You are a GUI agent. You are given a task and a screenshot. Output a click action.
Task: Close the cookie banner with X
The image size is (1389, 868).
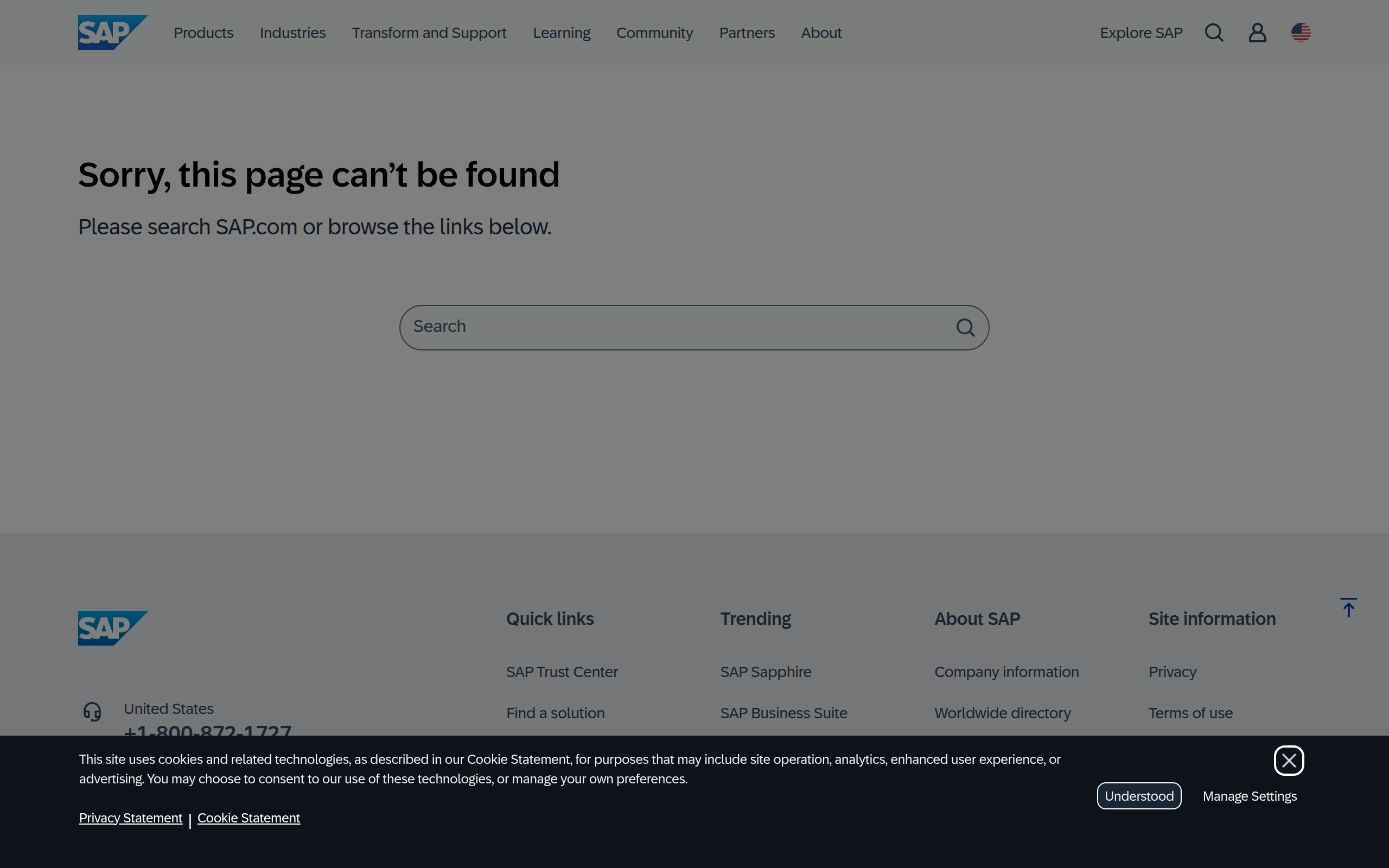[1289, 761]
